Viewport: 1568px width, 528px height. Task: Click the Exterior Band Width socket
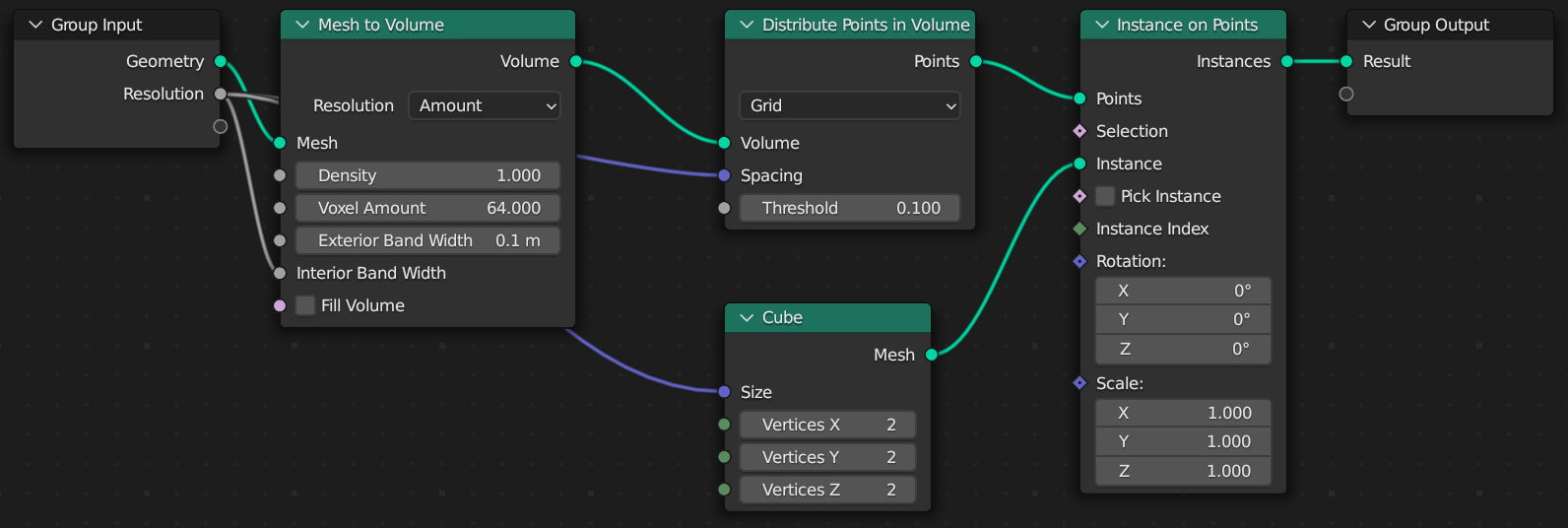pos(280,240)
